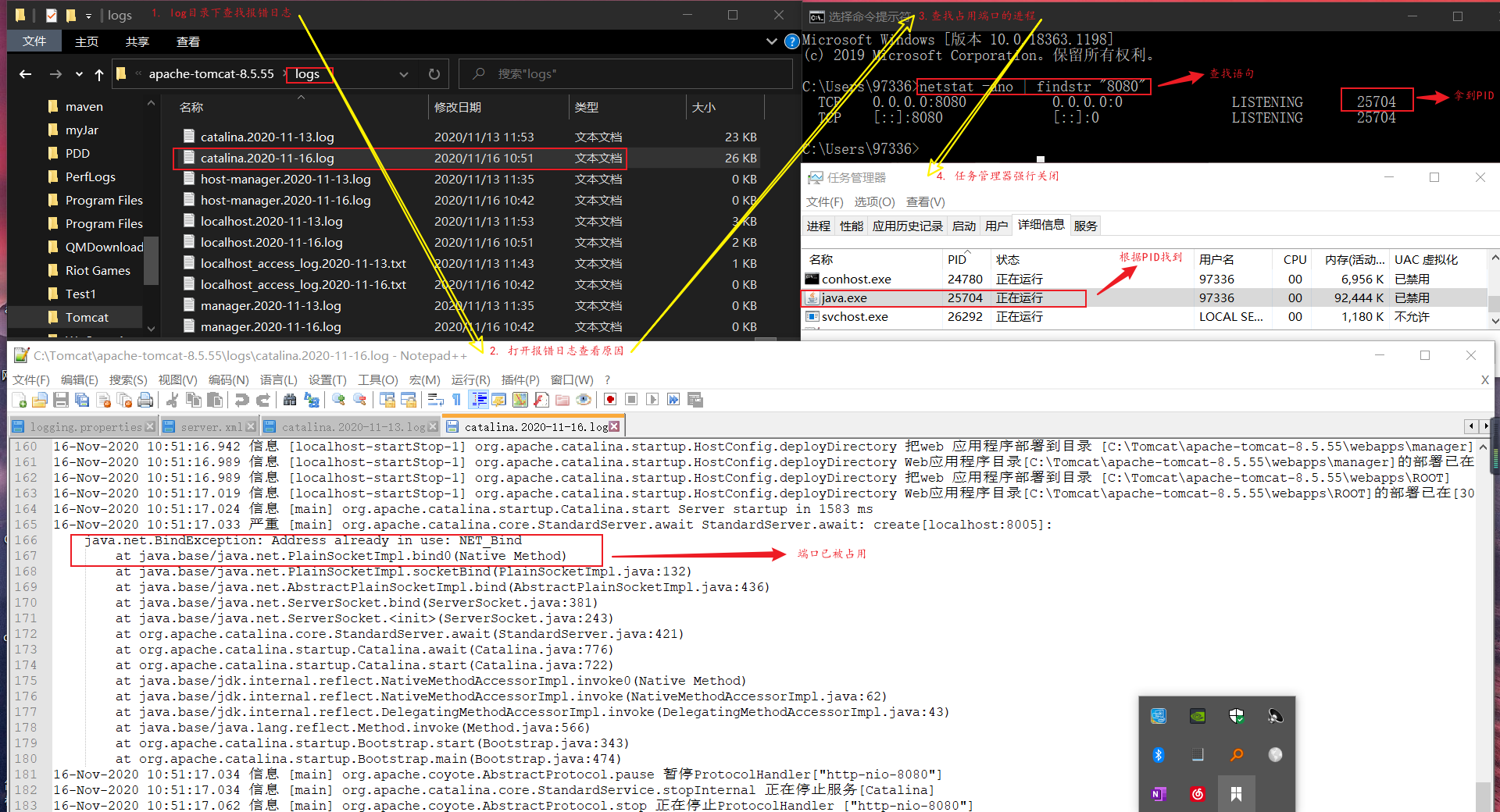Open Windows Security shield tray icon
The height and width of the screenshot is (812, 1500).
pos(1236,716)
